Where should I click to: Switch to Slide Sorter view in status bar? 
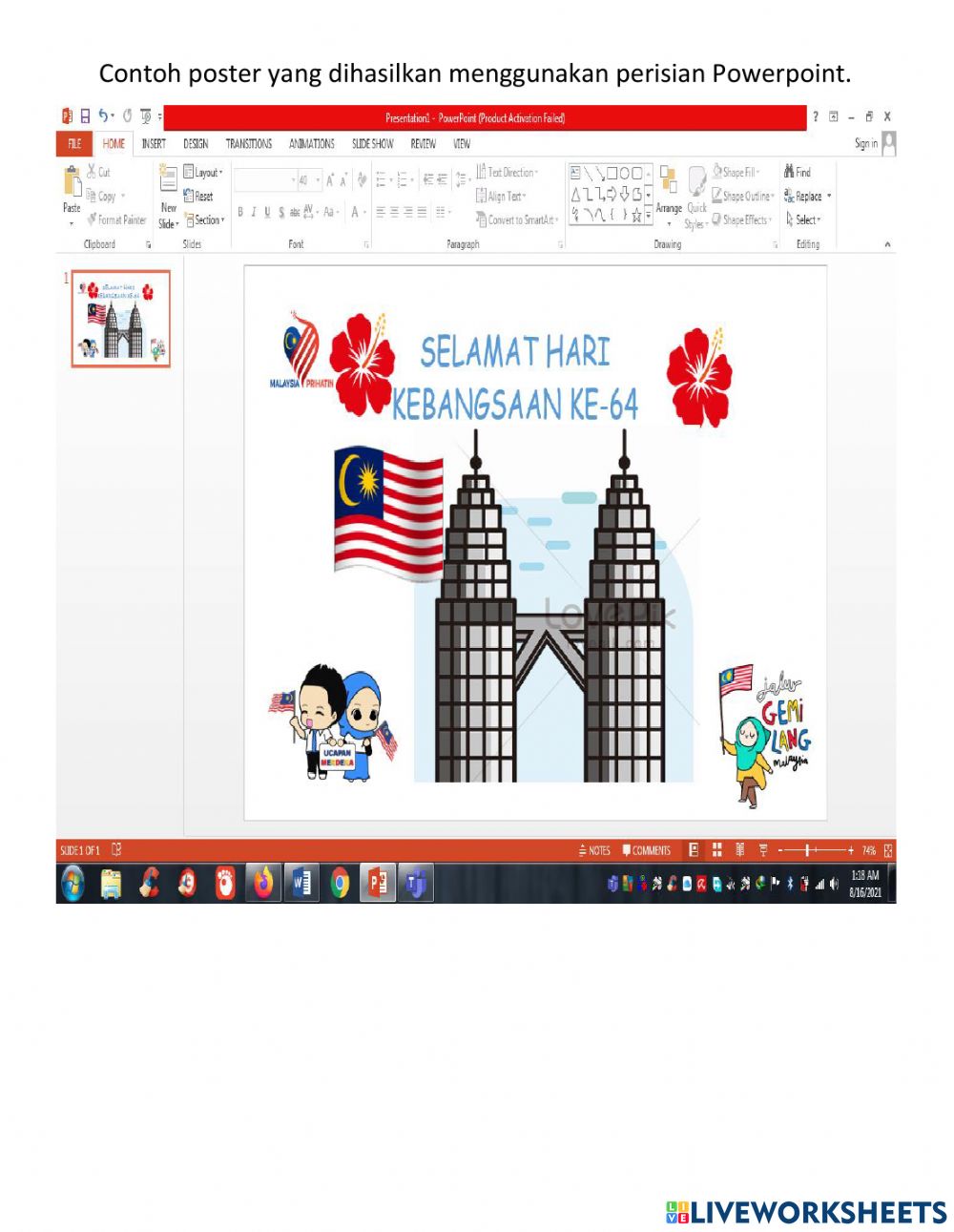coord(716,850)
